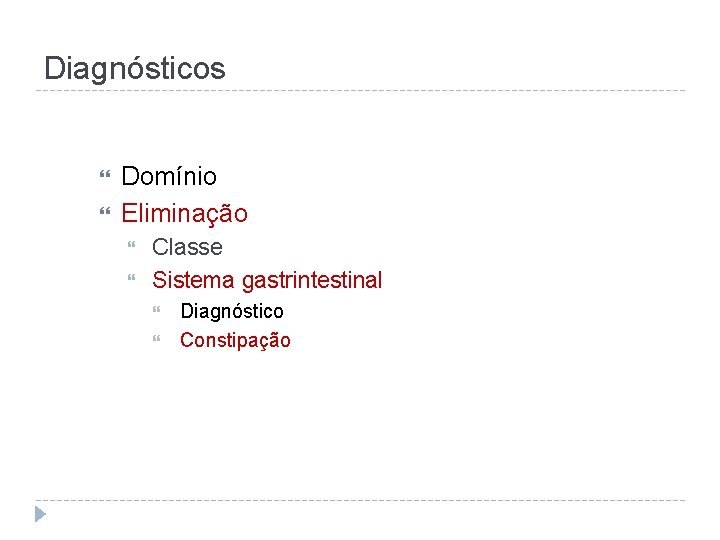Click the bullet marker beside Domínio
This screenshot has height=540, width=720.
(106, 178)
